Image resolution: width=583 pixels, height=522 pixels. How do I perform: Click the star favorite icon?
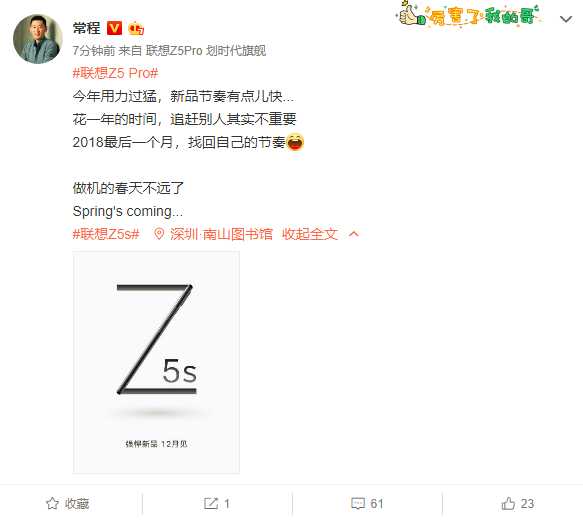(52, 503)
